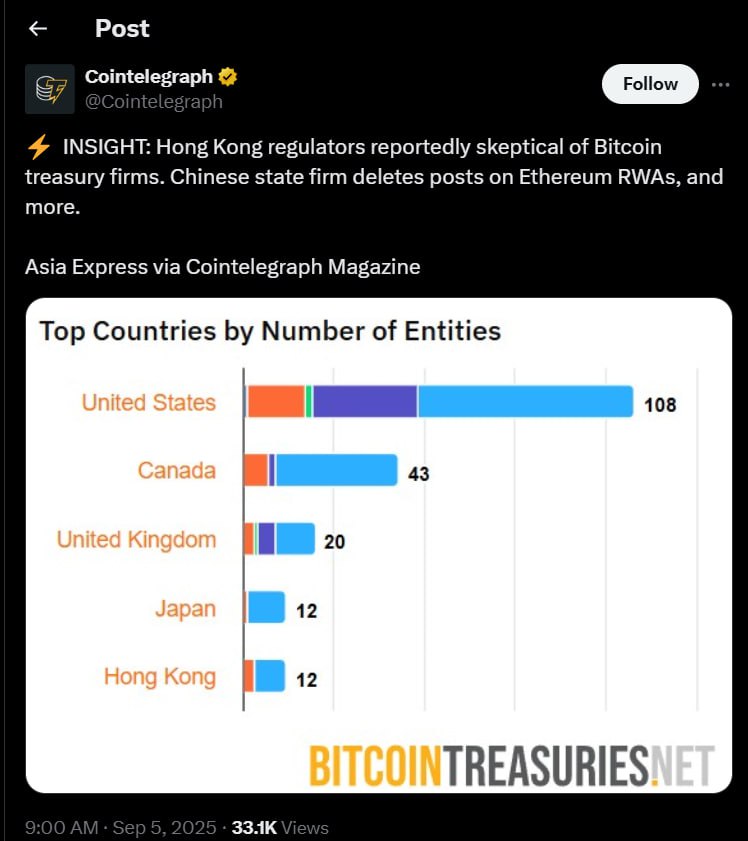Click the Cointelegraph display name

pos(149,77)
